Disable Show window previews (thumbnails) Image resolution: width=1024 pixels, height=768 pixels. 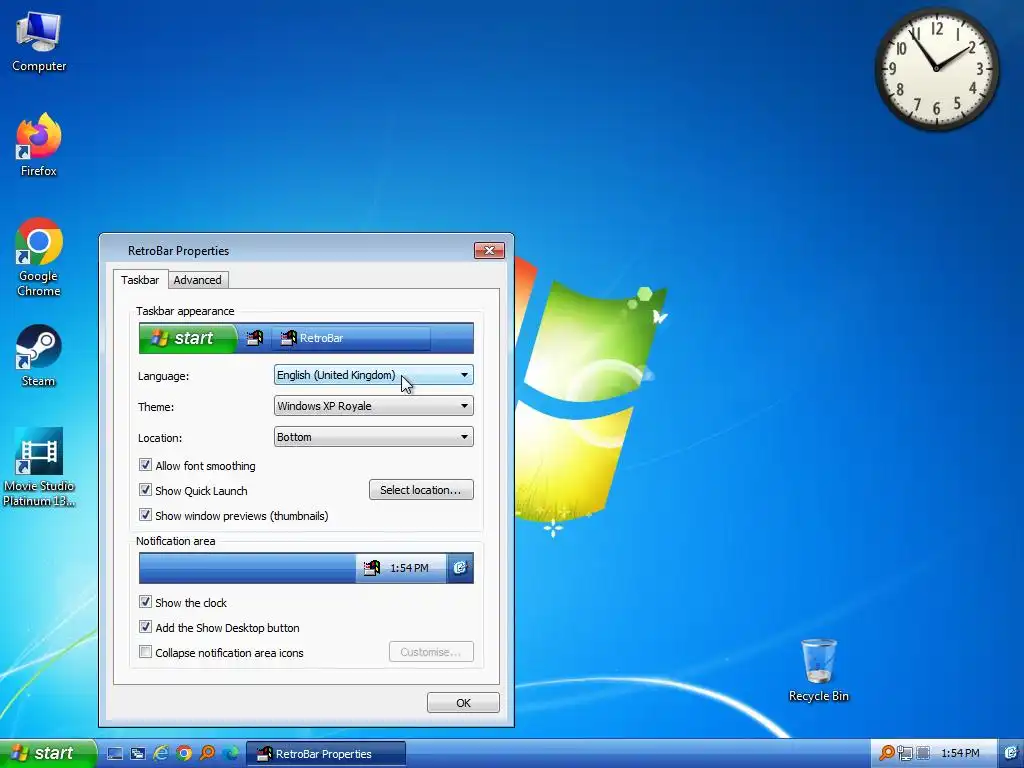click(x=145, y=515)
